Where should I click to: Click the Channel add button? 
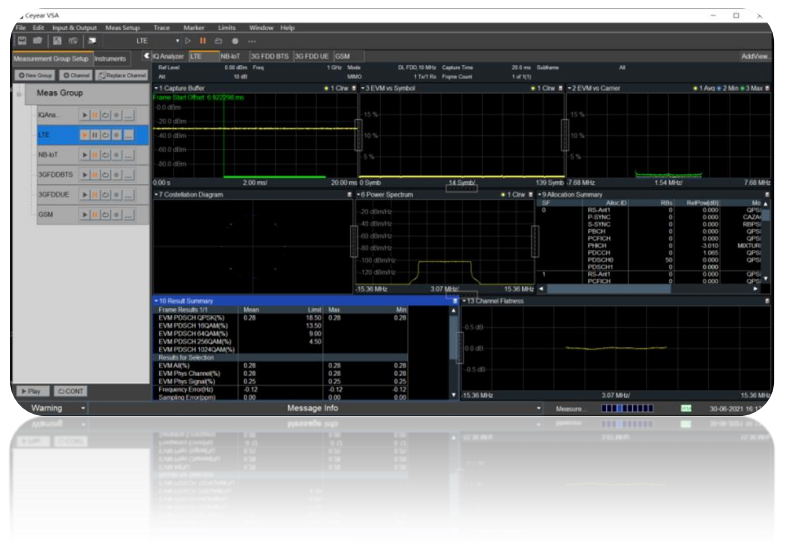coord(76,75)
